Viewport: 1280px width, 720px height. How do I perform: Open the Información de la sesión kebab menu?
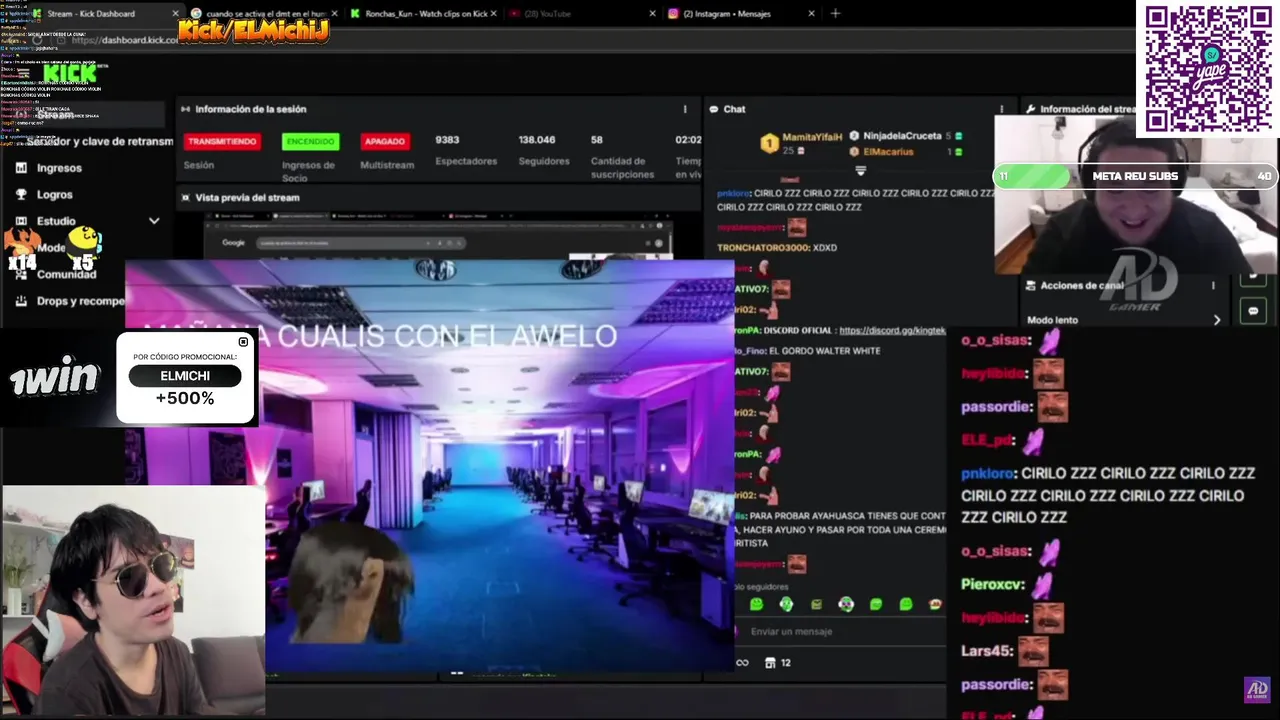point(685,109)
